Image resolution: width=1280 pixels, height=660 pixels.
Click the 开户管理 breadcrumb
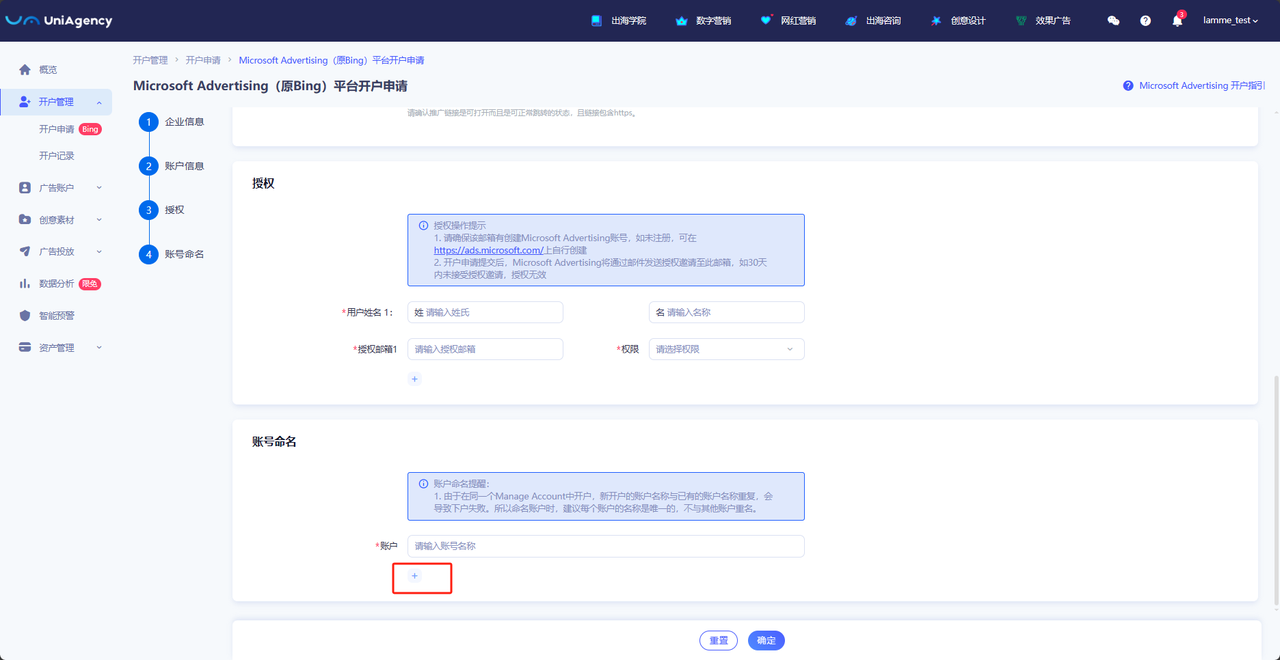click(x=150, y=61)
